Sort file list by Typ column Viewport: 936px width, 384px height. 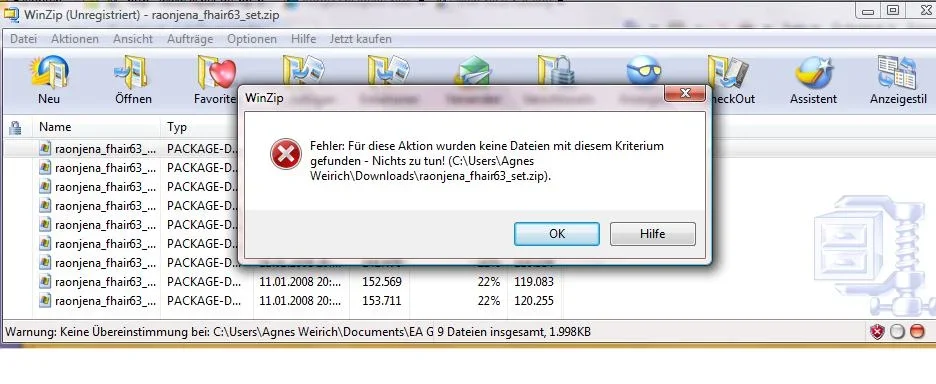pos(207,127)
